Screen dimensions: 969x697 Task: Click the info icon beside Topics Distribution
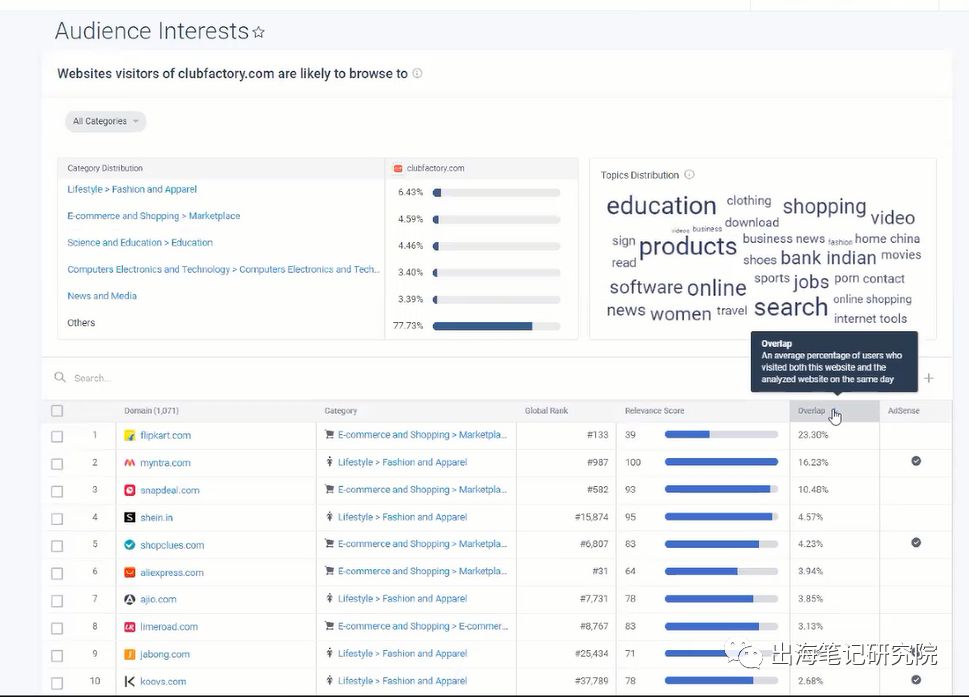(689, 175)
